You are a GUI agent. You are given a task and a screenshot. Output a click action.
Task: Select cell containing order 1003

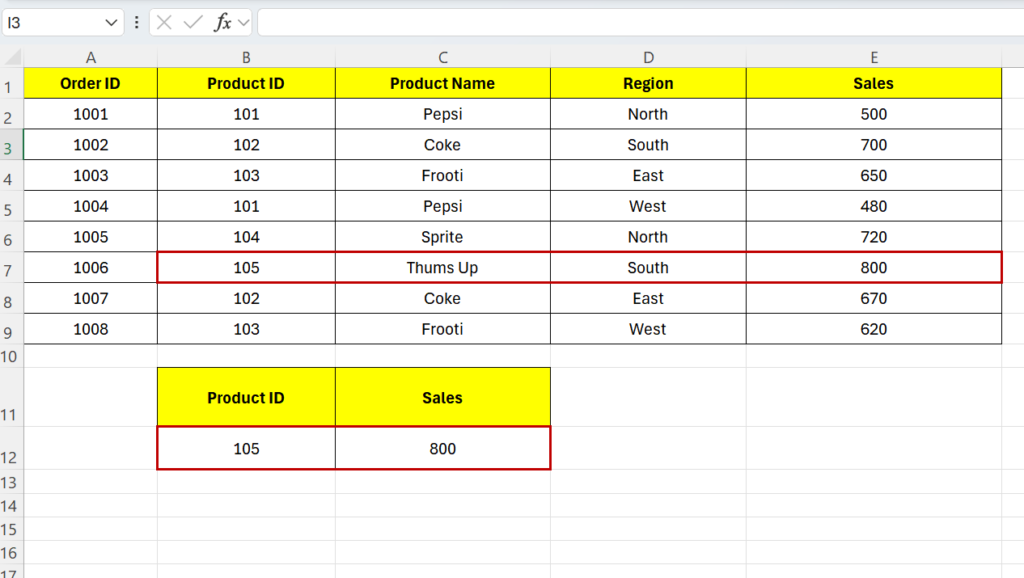[91, 176]
